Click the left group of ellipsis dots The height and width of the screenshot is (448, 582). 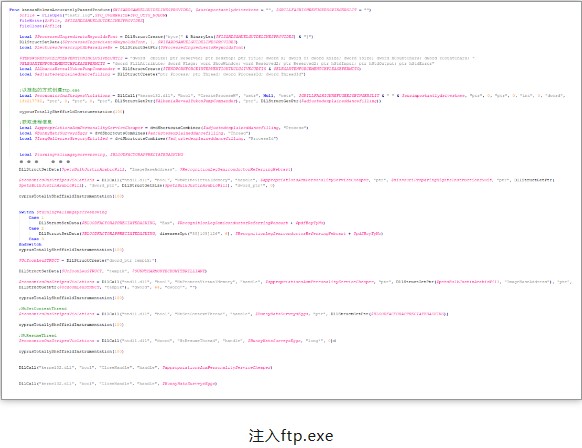(x=29, y=162)
